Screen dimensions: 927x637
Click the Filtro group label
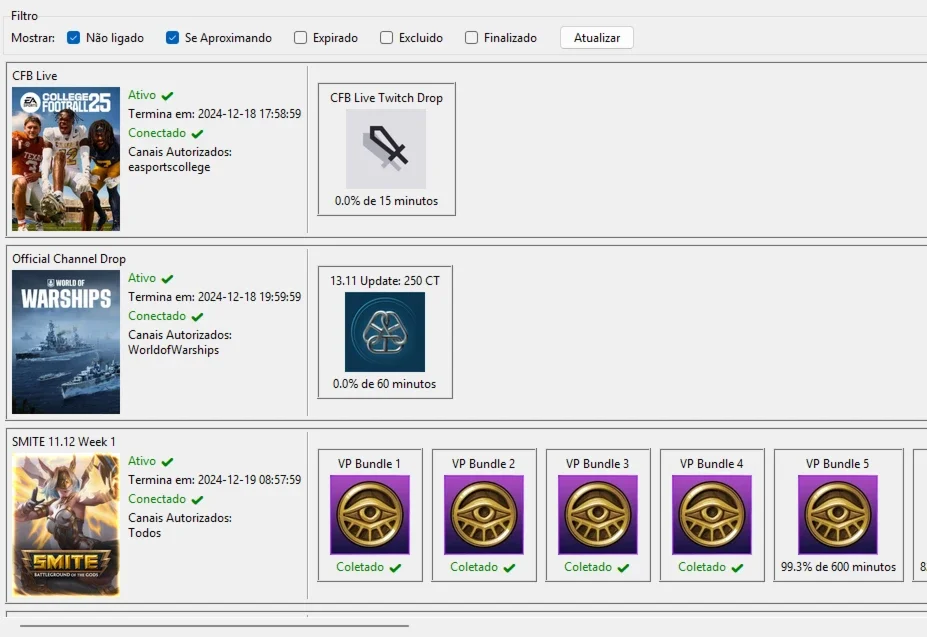[24, 16]
